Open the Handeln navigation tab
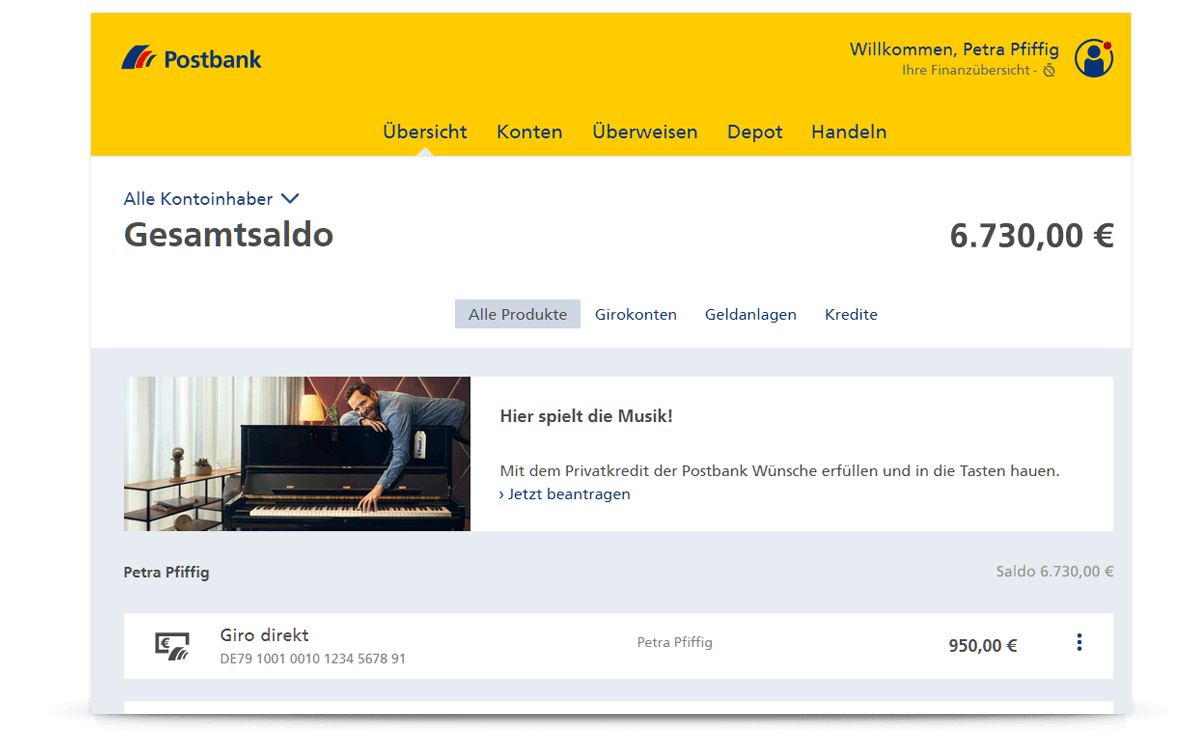 pyautogui.click(x=849, y=132)
